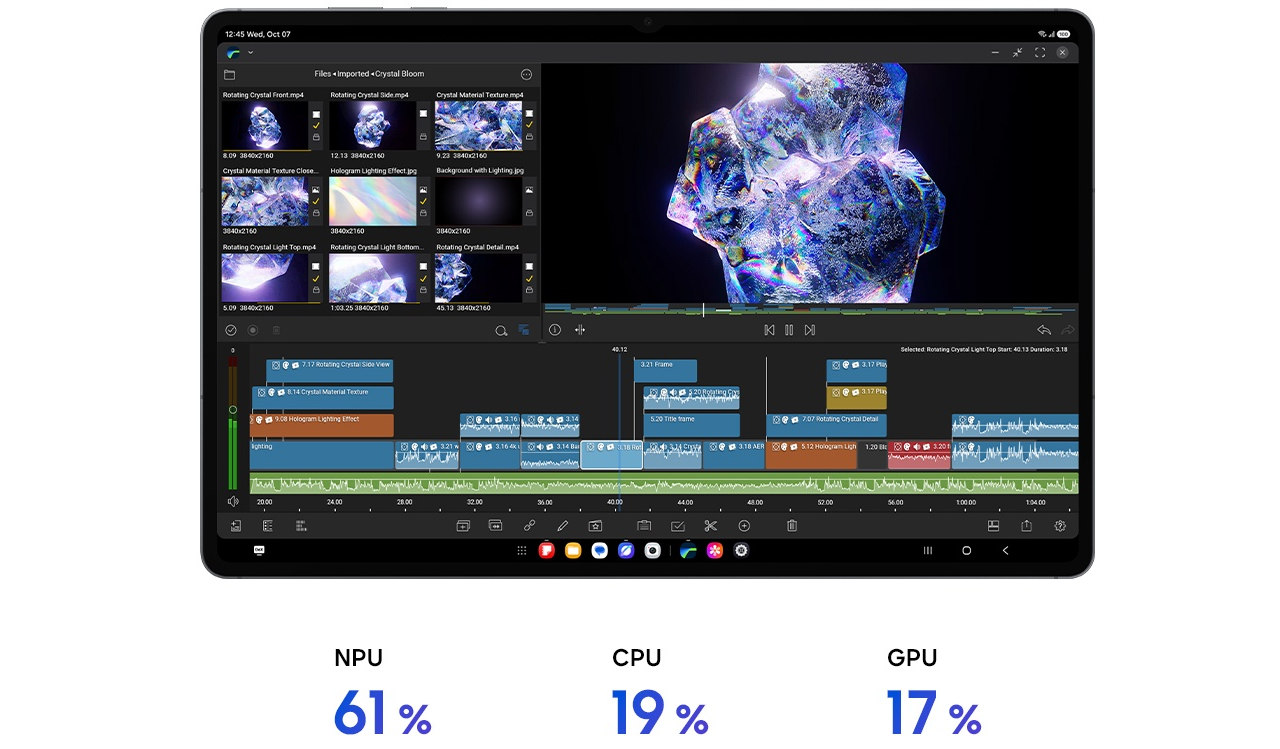Tap the Android home button
Screen dimensions: 1280x749
[x=966, y=551]
